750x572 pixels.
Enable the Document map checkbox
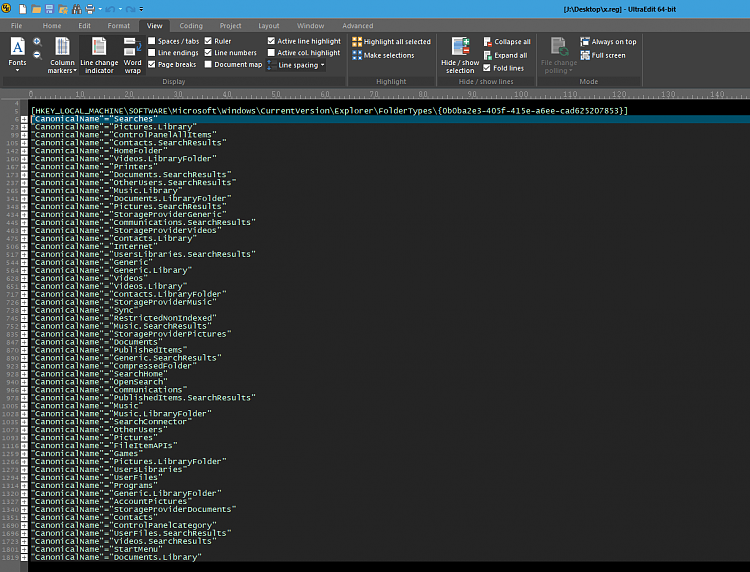208,64
